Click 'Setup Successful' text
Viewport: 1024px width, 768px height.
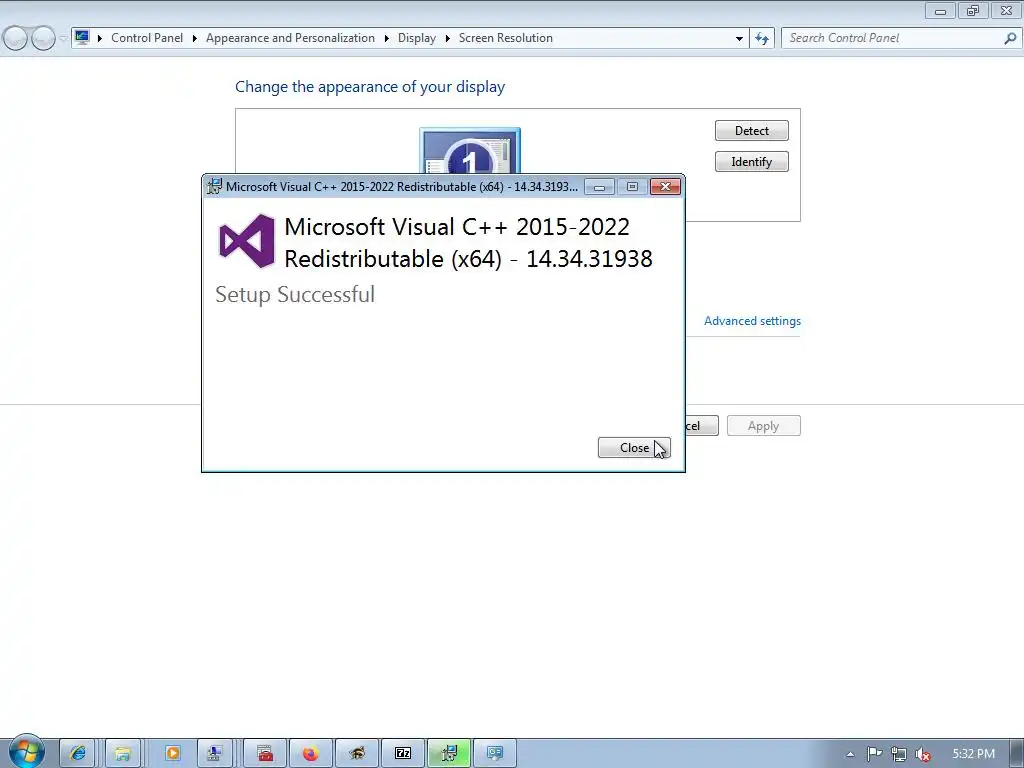[295, 295]
